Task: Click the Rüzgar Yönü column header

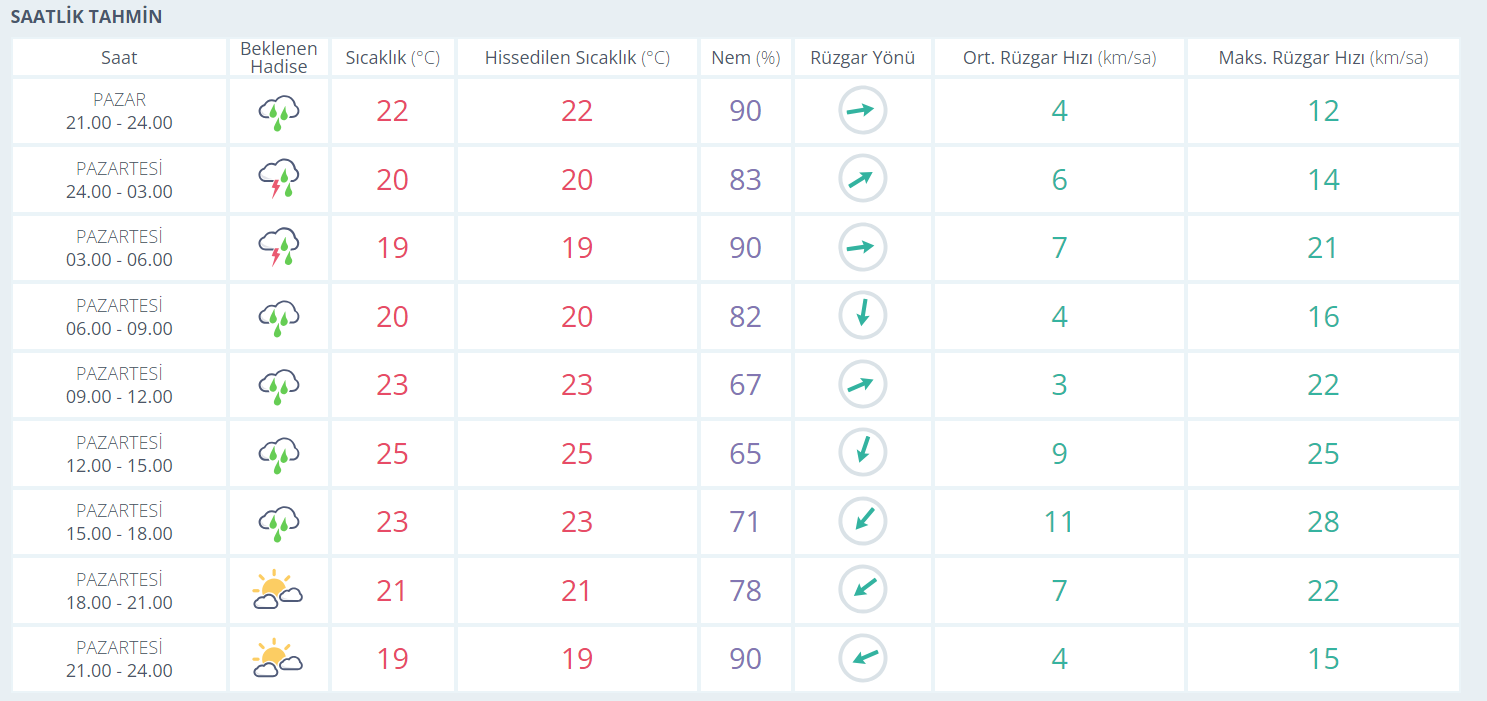Action: click(x=863, y=58)
